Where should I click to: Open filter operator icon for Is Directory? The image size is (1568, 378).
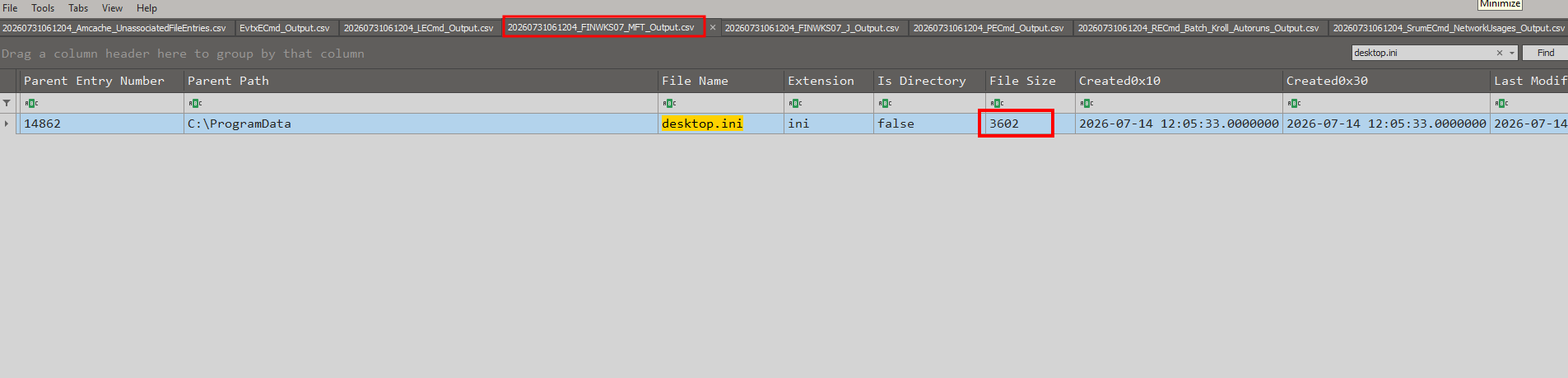(x=885, y=103)
